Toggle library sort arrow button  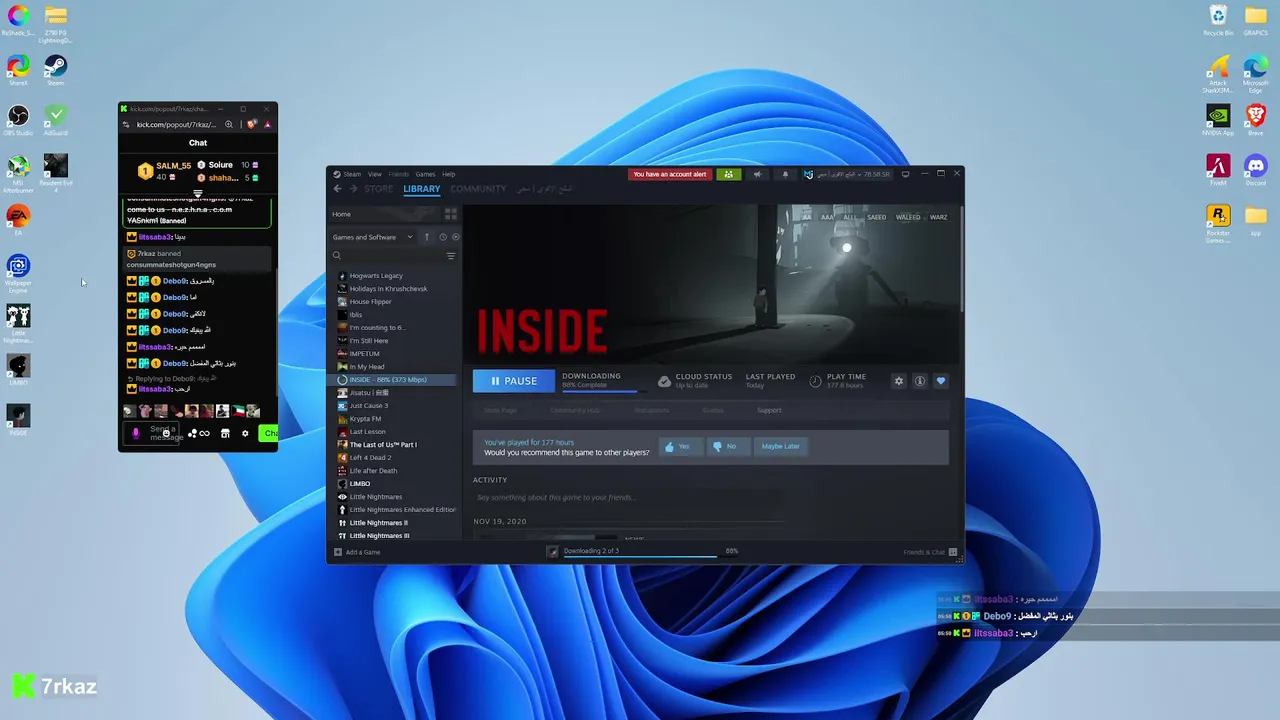point(427,237)
